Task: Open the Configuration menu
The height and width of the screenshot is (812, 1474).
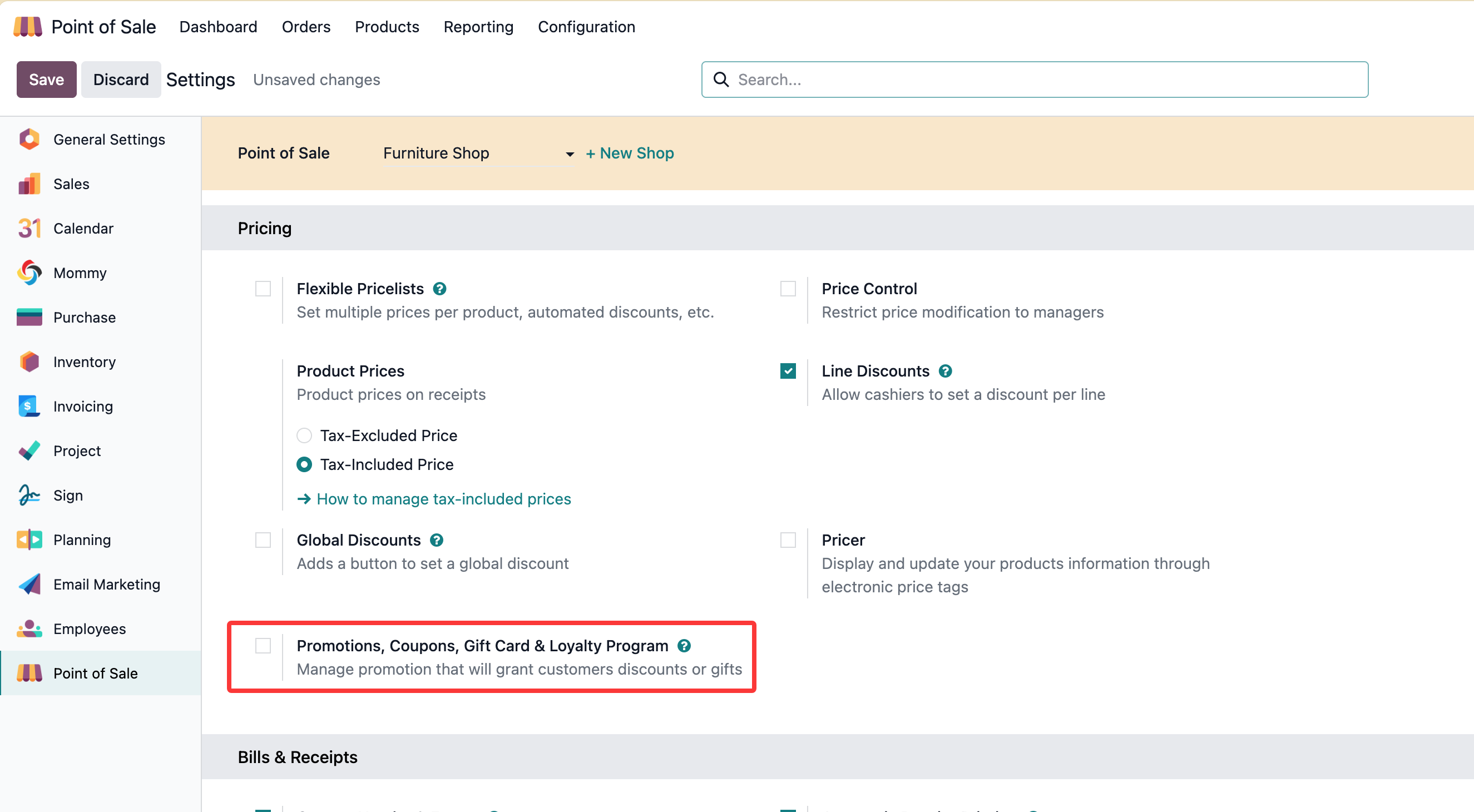Action: pos(586,27)
